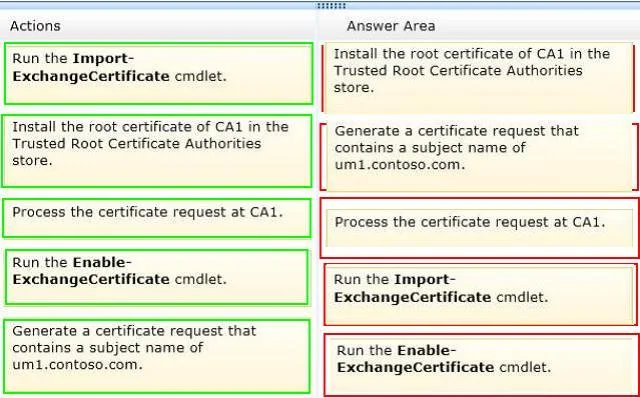
Task: Select Generate certificate request in Actions list
Action: (x=157, y=356)
